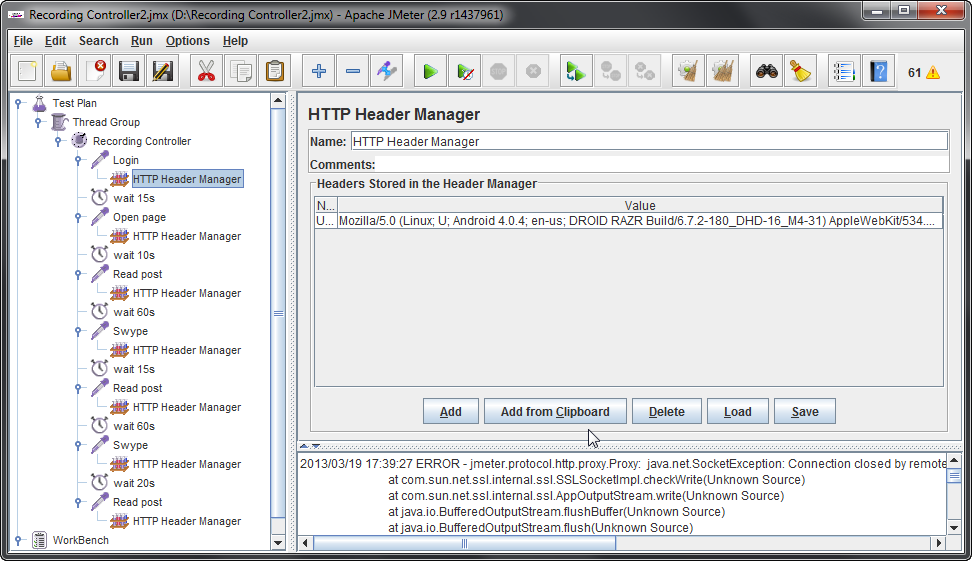Select HTTP Header Manager under Open page

(x=187, y=236)
